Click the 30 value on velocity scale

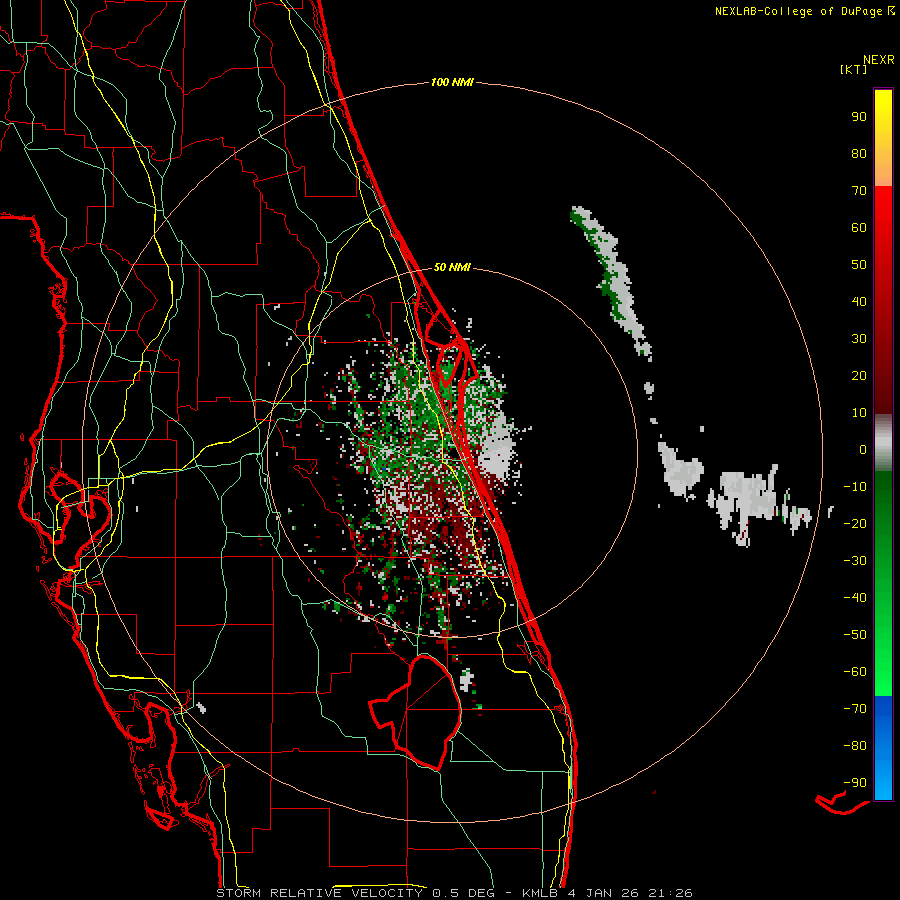click(859, 339)
